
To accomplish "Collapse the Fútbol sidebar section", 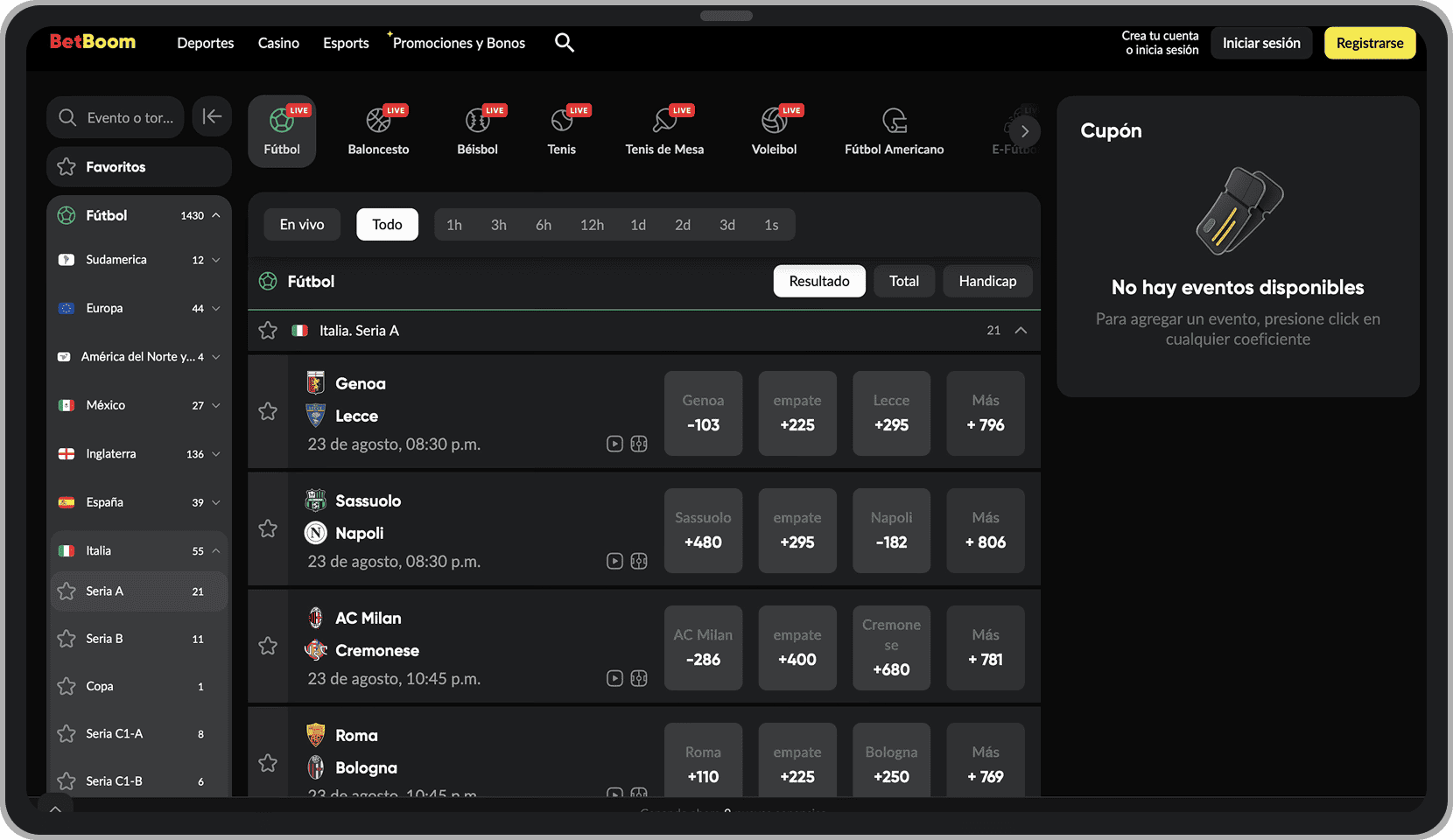I will [x=216, y=215].
